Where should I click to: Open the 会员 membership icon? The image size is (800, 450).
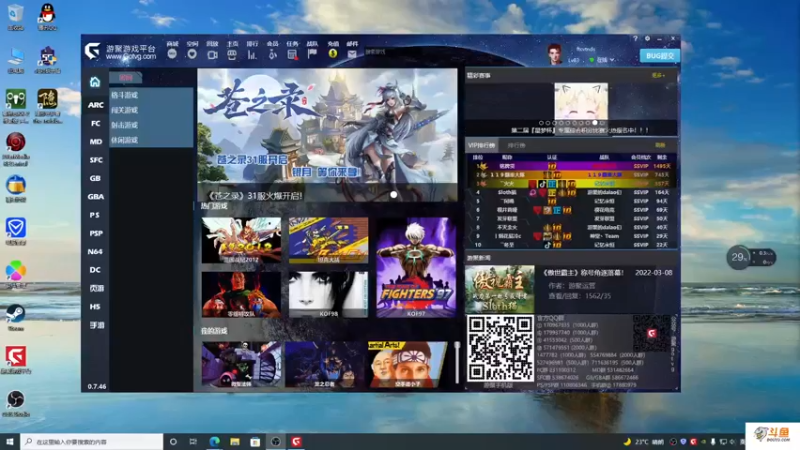click(272, 54)
